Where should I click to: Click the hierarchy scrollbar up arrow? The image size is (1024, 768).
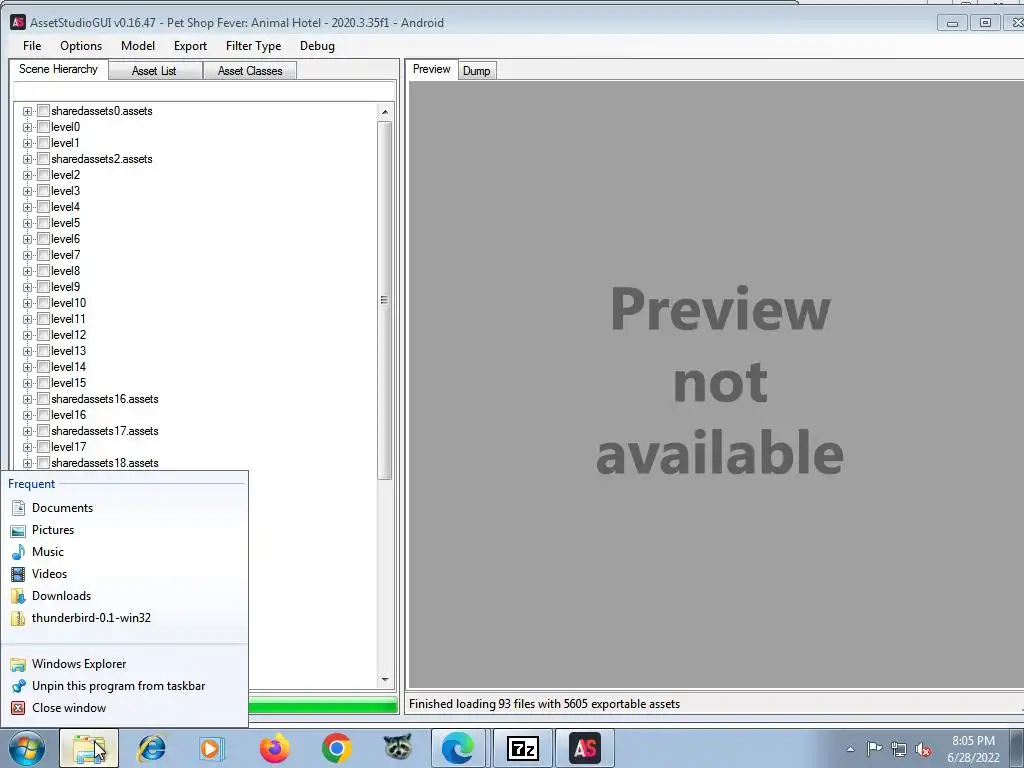click(x=385, y=112)
